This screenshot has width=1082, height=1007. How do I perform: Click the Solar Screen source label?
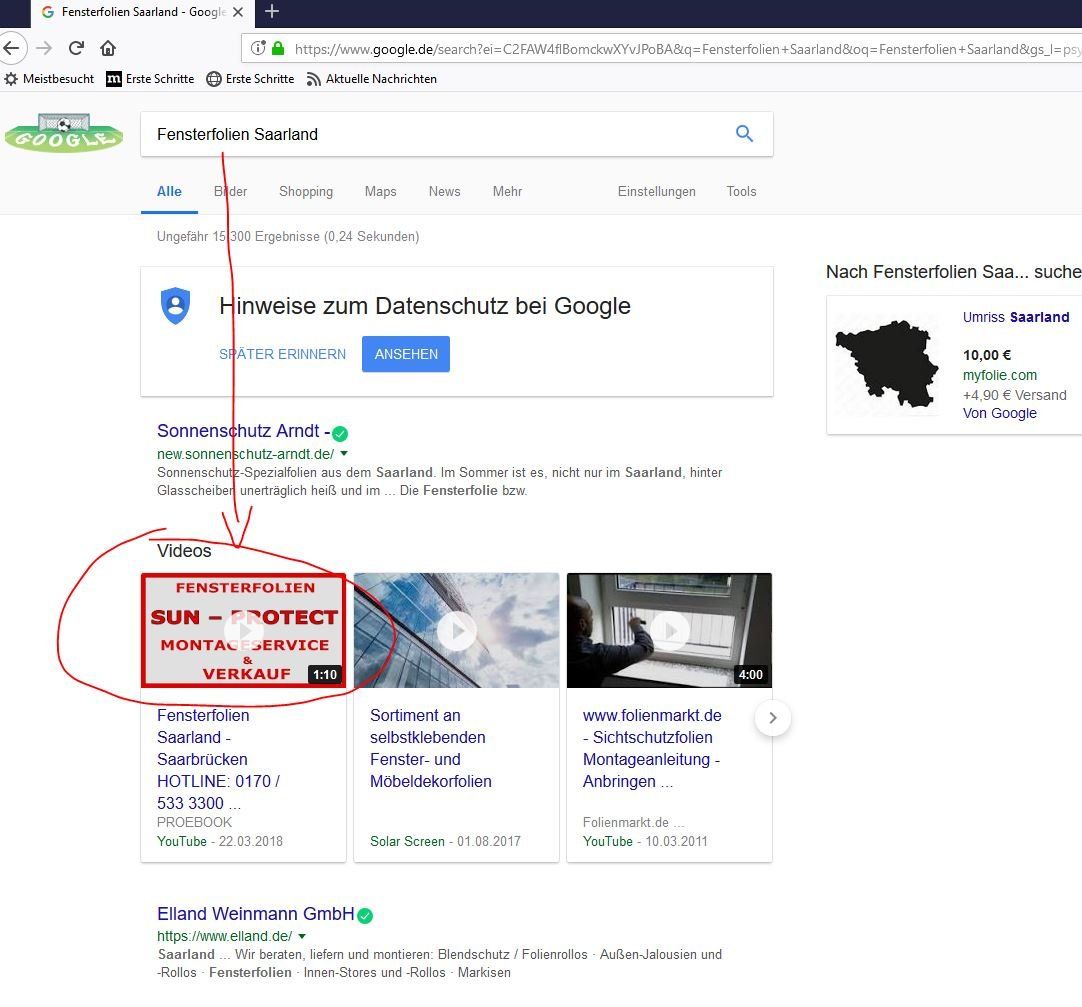[407, 841]
